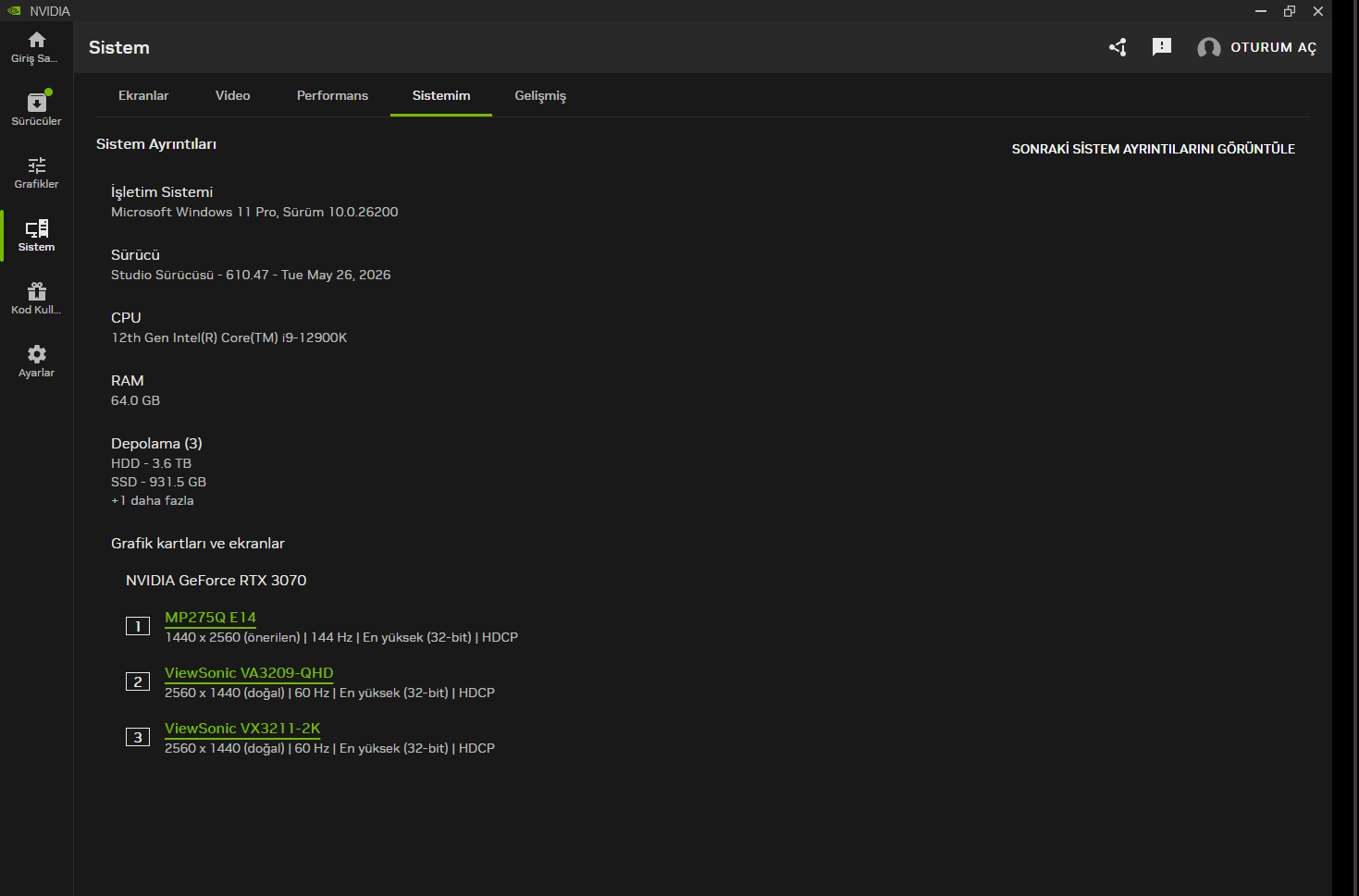Select display number 1 box
The width and height of the screenshot is (1359, 896).
coord(138,626)
